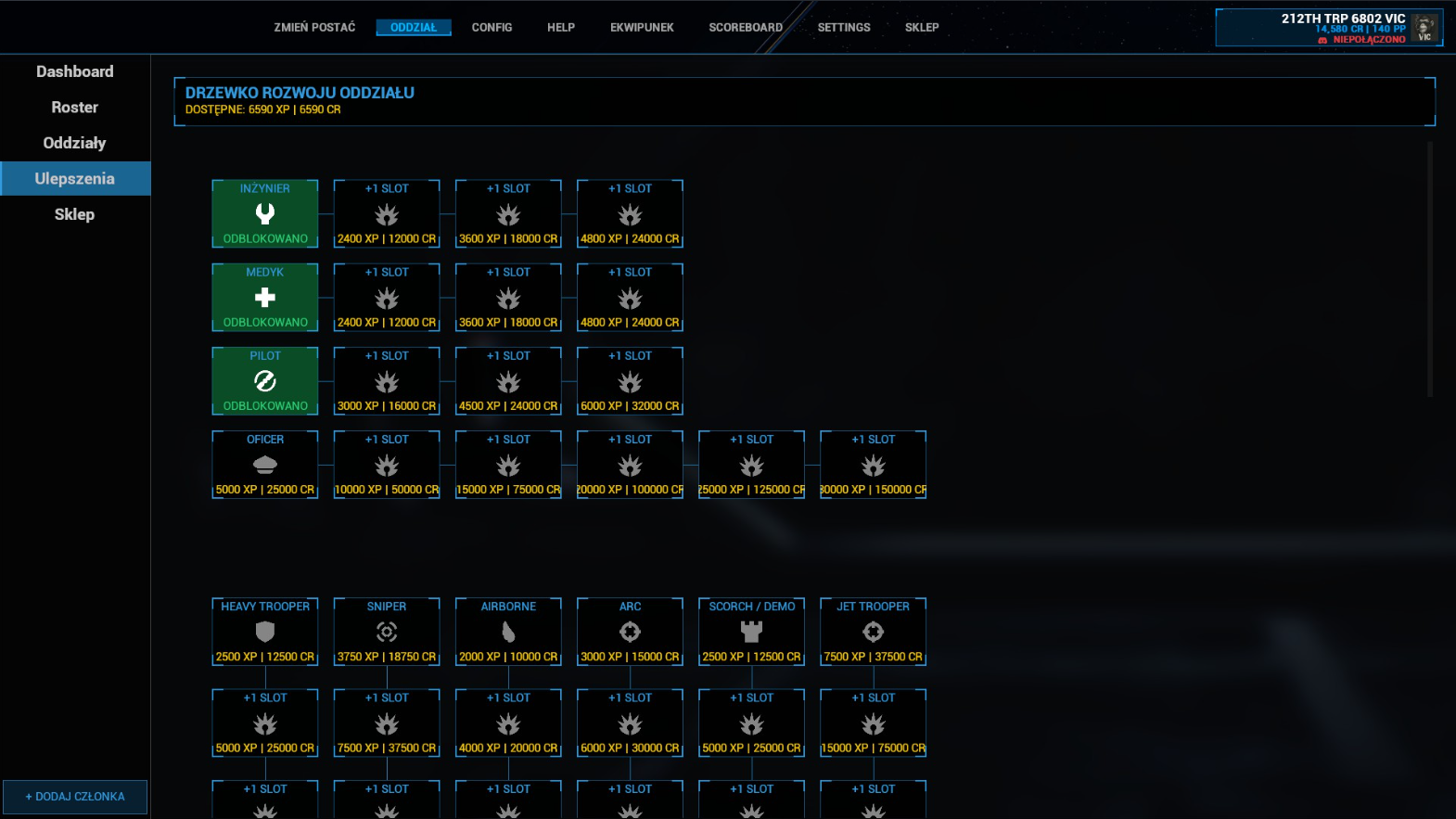The image size is (1456, 819).
Task: Unlock the Oficer cap icon node
Action: click(x=265, y=465)
